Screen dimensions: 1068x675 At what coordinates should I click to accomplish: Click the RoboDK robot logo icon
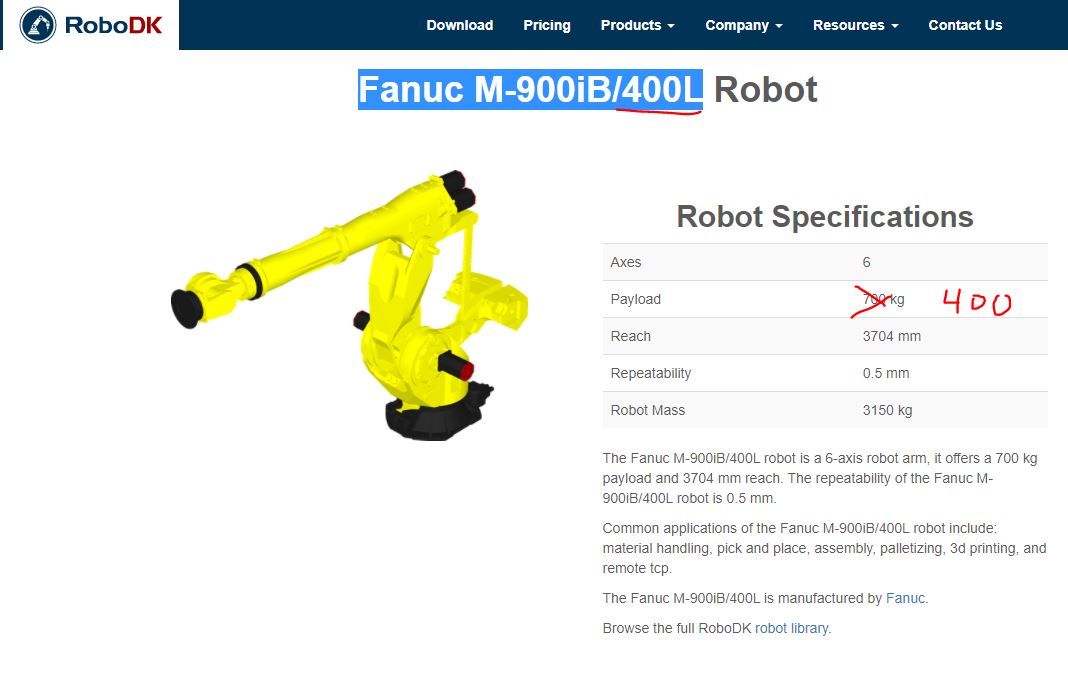[38, 25]
